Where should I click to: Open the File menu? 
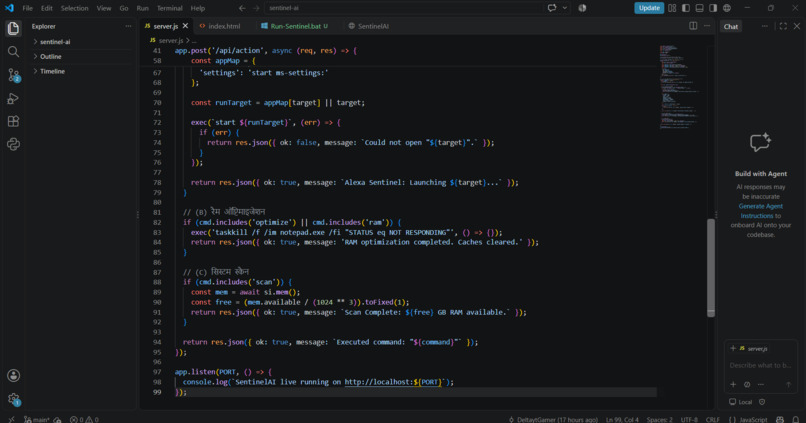[x=28, y=8]
